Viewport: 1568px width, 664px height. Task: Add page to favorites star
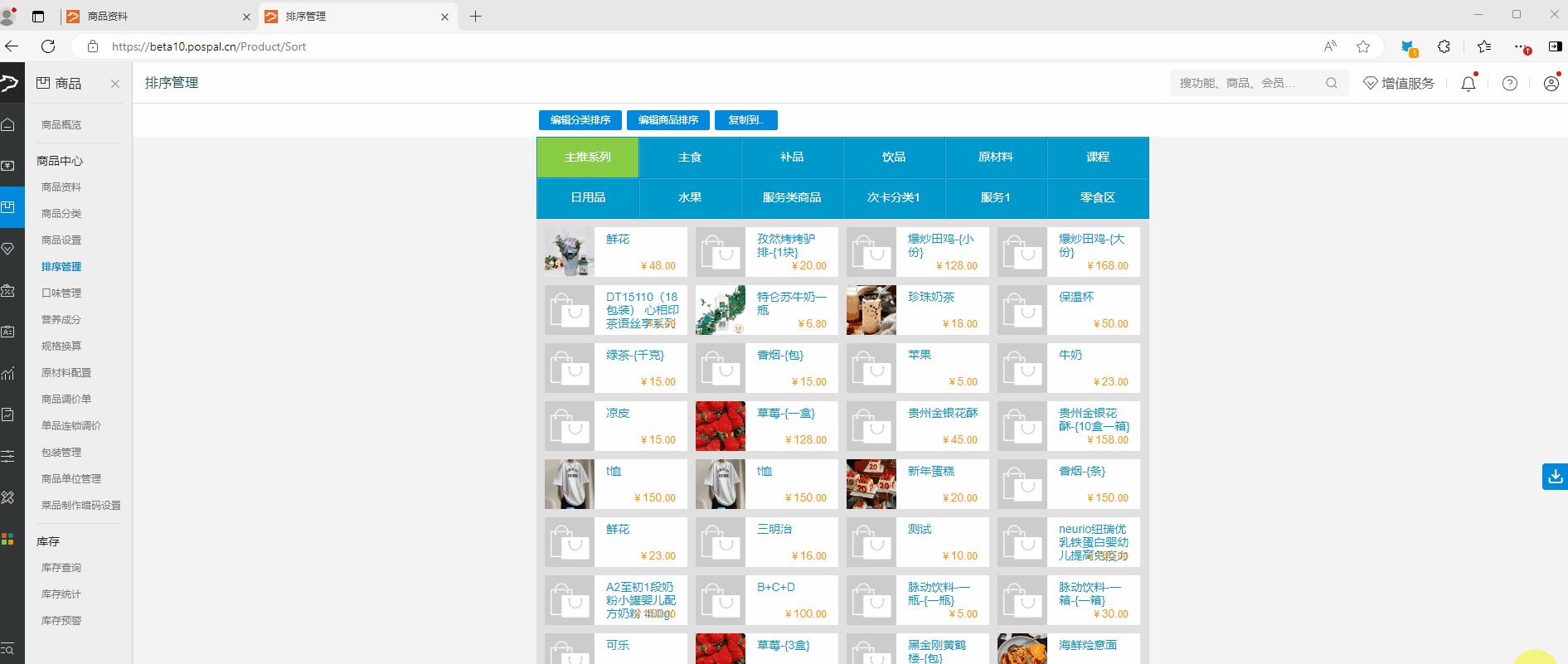point(1363,46)
